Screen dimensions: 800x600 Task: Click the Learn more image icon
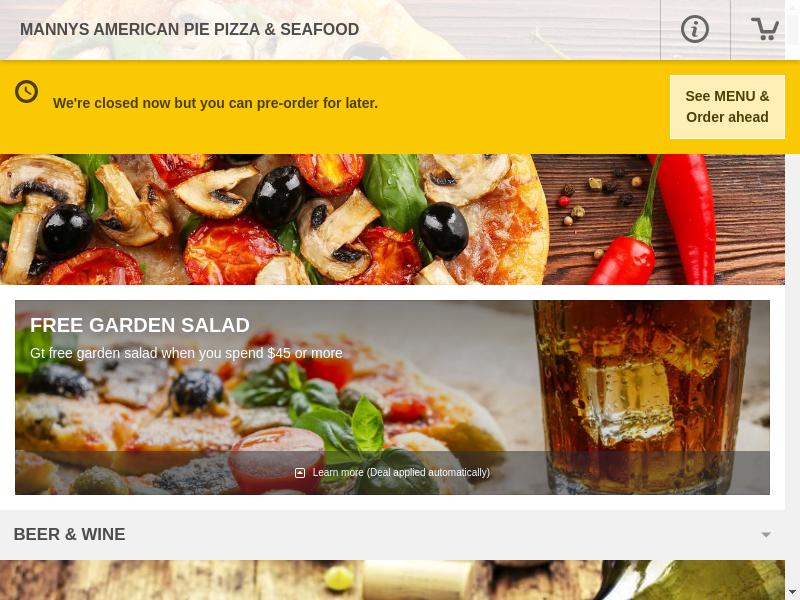click(300, 473)
